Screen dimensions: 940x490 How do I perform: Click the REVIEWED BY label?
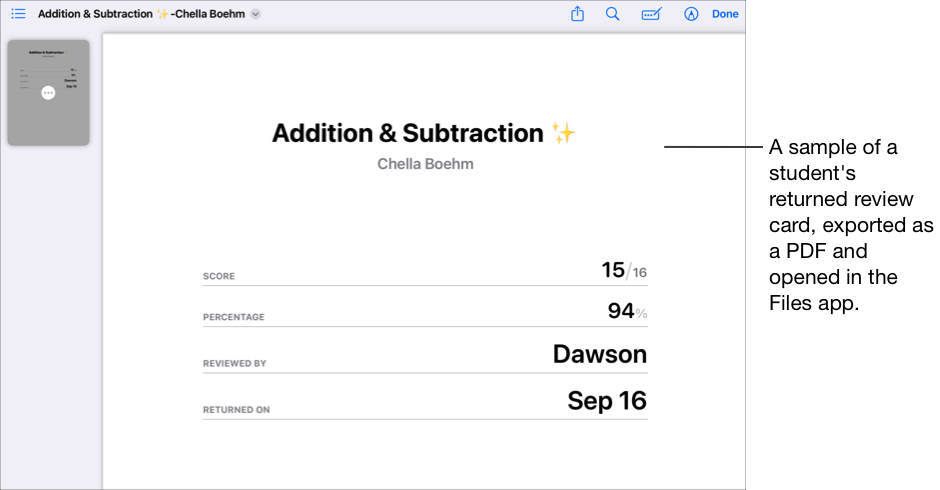(235, 363)
